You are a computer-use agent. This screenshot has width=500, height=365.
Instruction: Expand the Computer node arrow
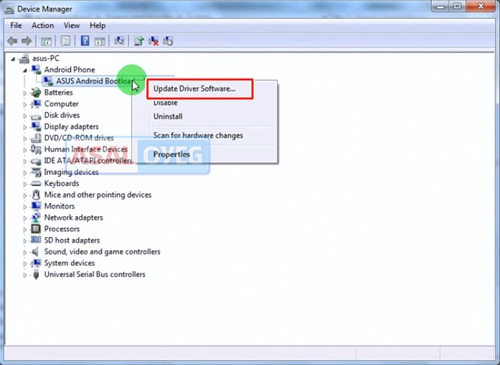tap(25, 104)
